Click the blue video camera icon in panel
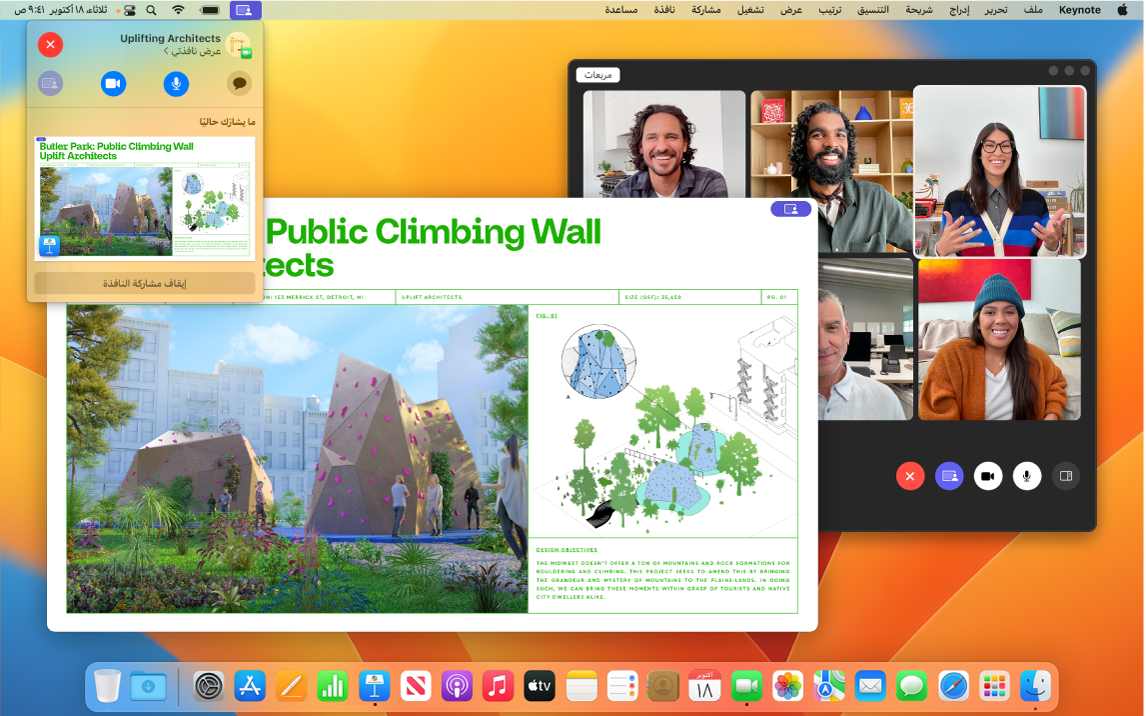 tap(113, 84)
